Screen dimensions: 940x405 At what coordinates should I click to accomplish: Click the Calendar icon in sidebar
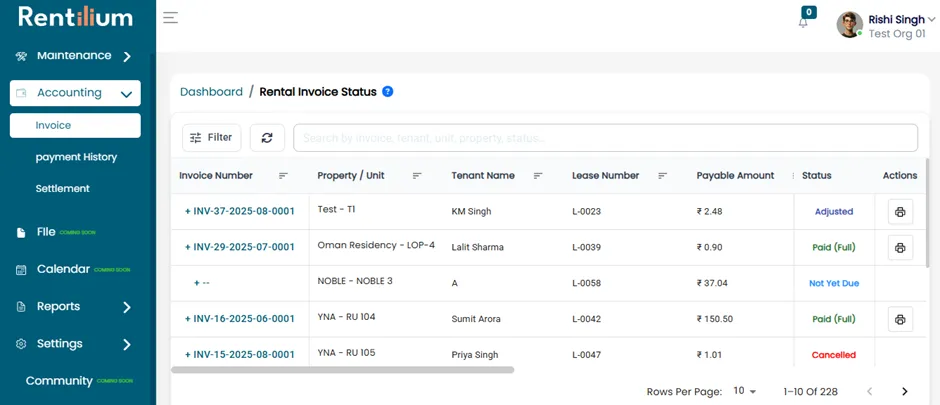tap(21, 270)
